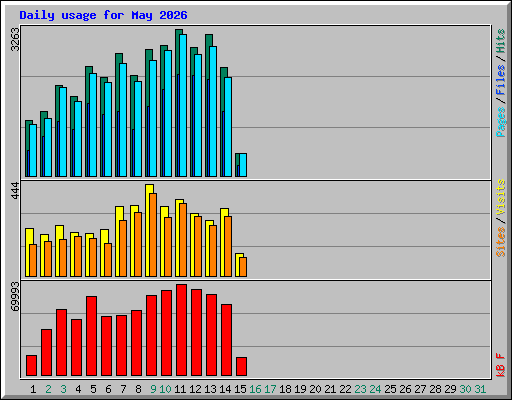Click day label 3 on the x-axis

(x=63, y=389)
